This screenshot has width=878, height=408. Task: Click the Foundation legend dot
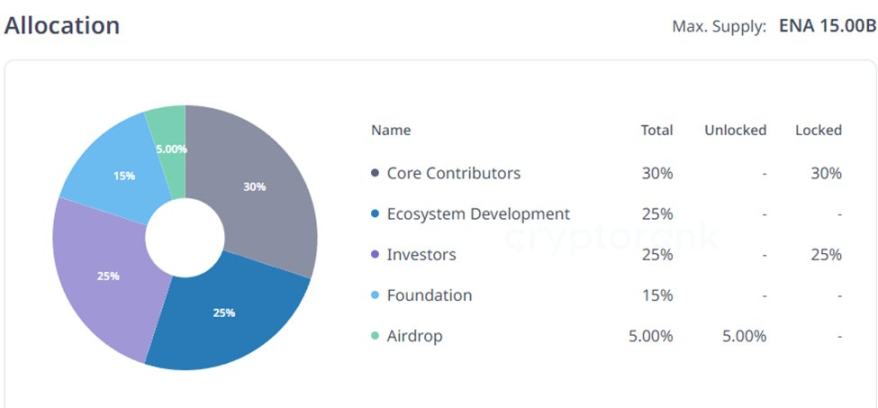[375, 296]
